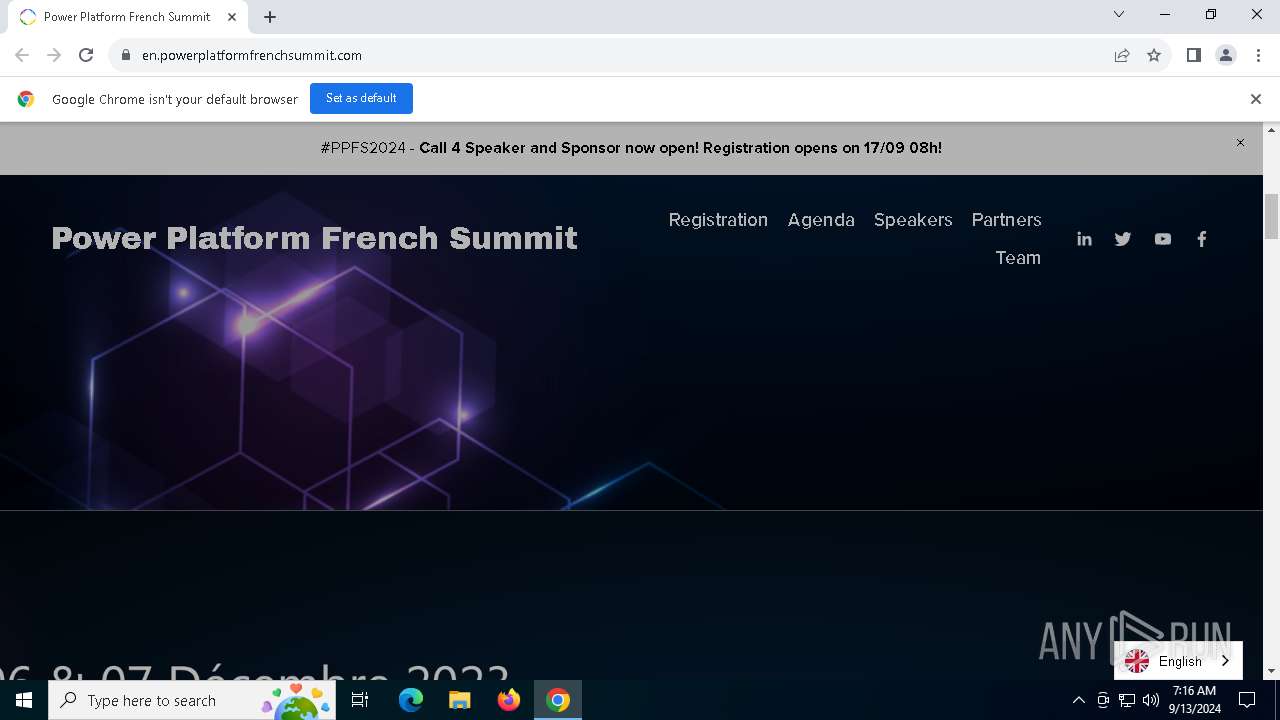Expand the tab search dropdown

pos(1119,14)
